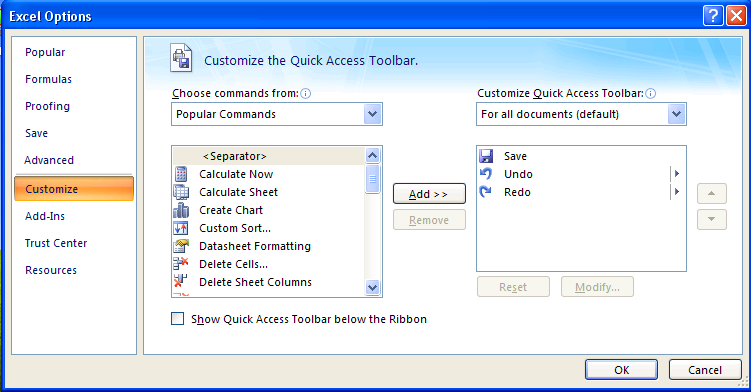This screenshot has height=392, width=751.
Task: Expand the Undo submenu arrow
Action: click(x=677, y=174)
